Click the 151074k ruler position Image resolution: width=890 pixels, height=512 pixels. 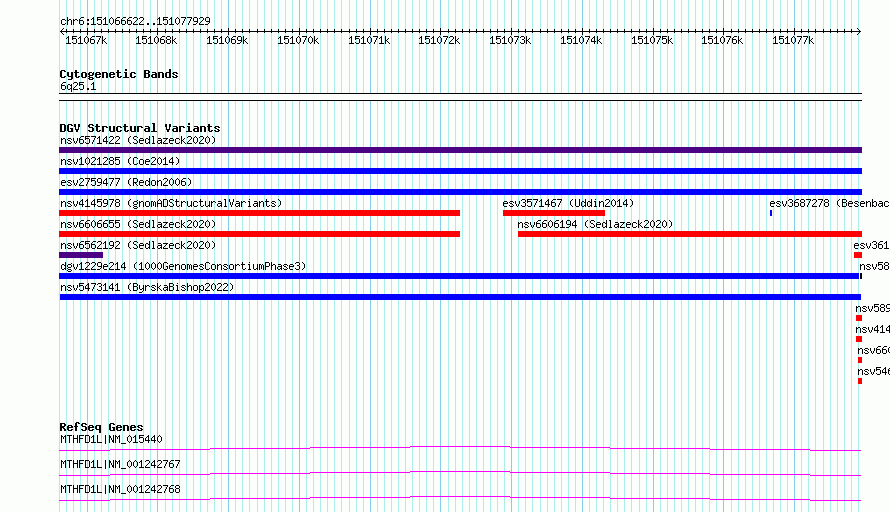coord(581,40)
